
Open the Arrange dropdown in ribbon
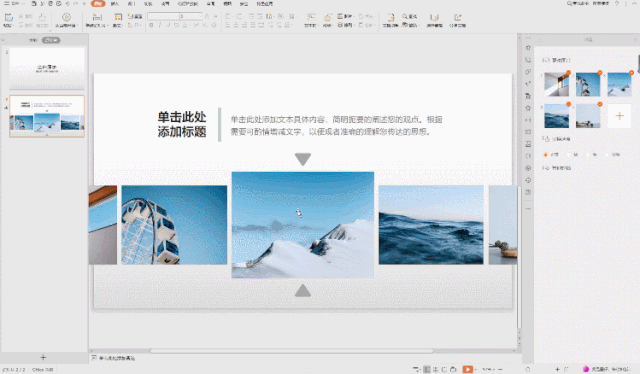click(x=345, y=25)
